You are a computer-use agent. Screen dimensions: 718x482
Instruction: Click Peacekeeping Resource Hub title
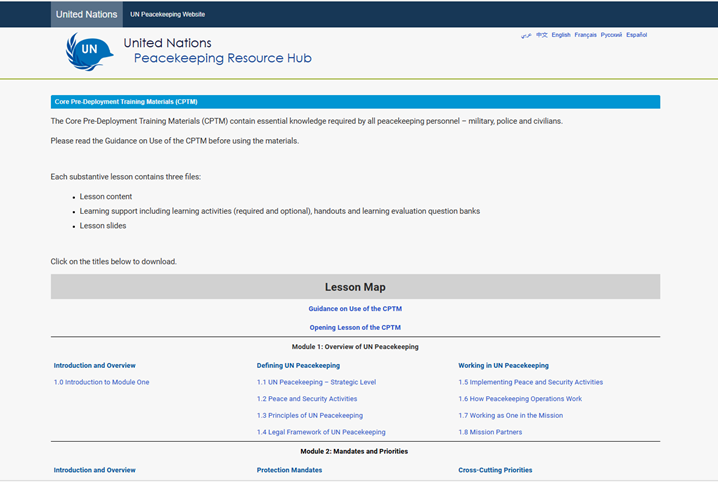223,58
